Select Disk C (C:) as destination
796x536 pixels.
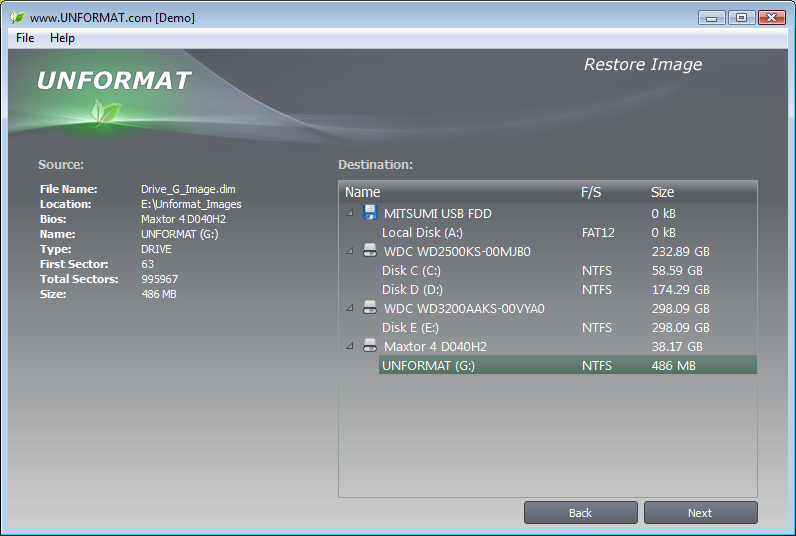point(568,271)
